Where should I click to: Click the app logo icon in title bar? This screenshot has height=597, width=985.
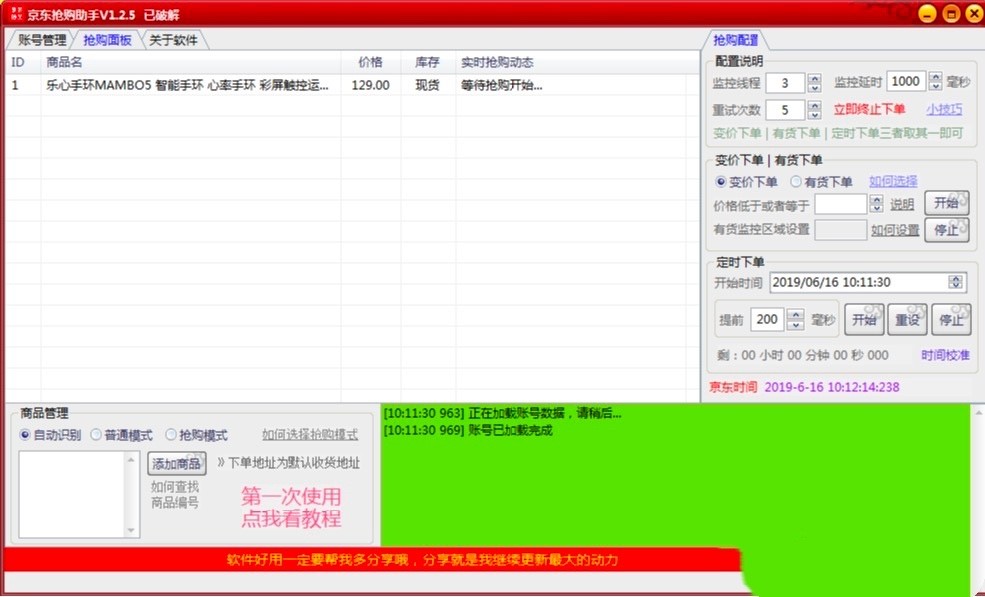16,14
